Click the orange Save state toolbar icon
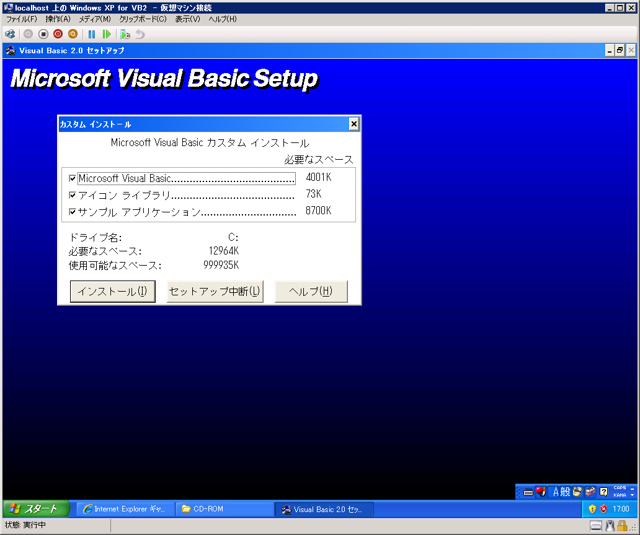640x535 pixels. pos(73,34)
